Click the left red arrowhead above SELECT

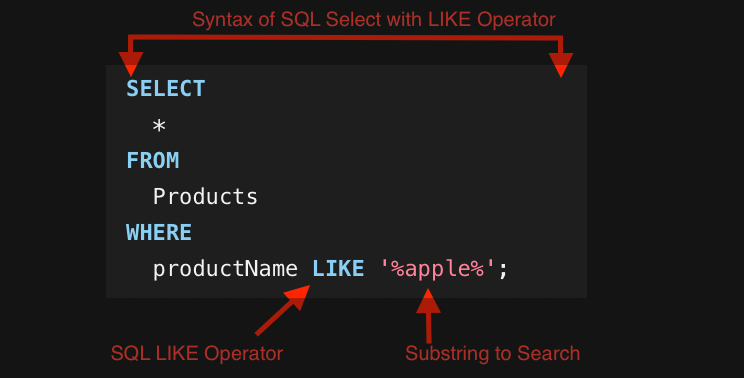131,64
